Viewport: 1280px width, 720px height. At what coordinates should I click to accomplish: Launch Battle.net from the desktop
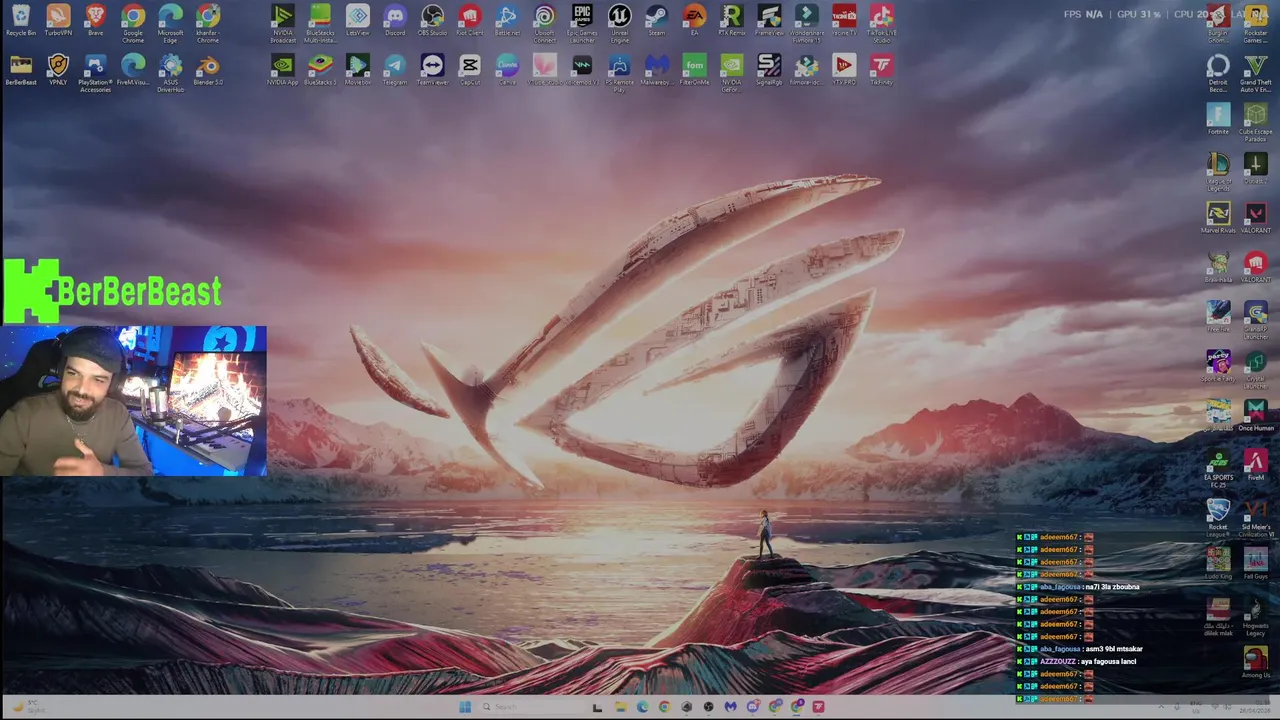pos(507,20)
